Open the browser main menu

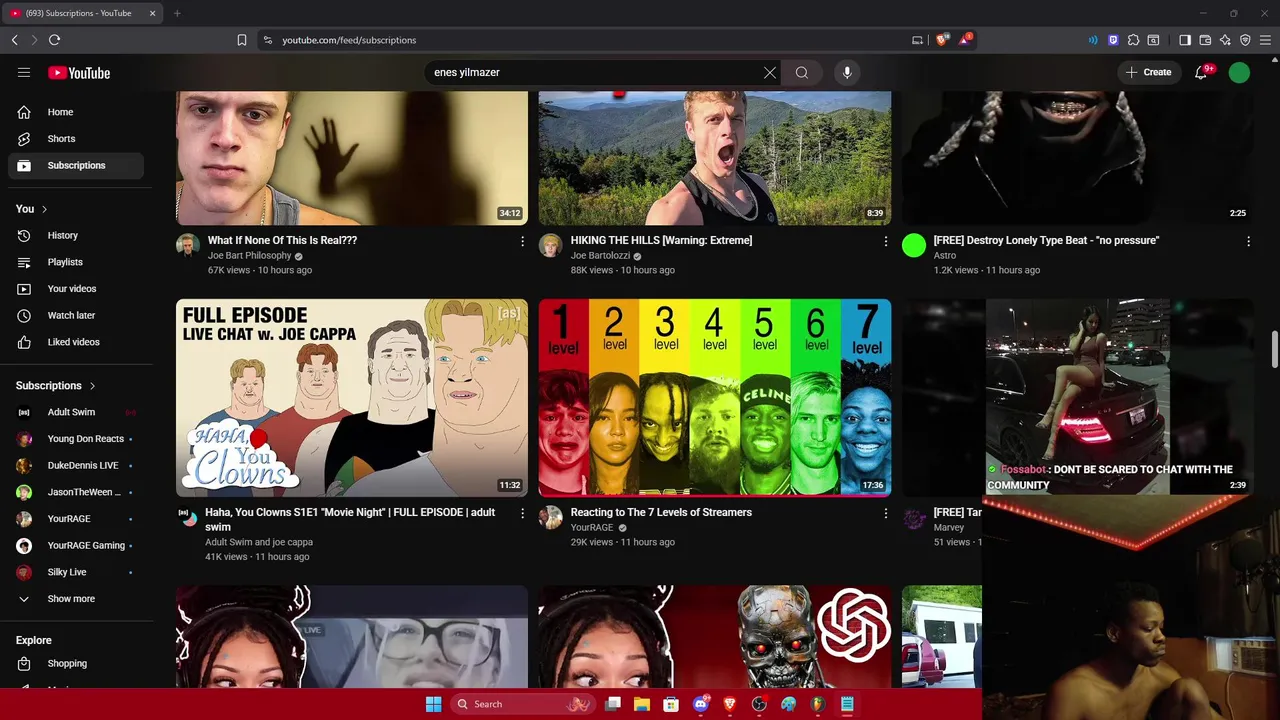[x=1265, y=40]
